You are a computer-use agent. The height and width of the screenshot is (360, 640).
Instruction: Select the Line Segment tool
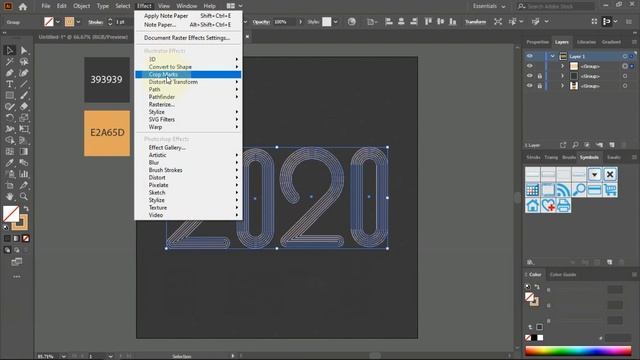pos(24,84)
